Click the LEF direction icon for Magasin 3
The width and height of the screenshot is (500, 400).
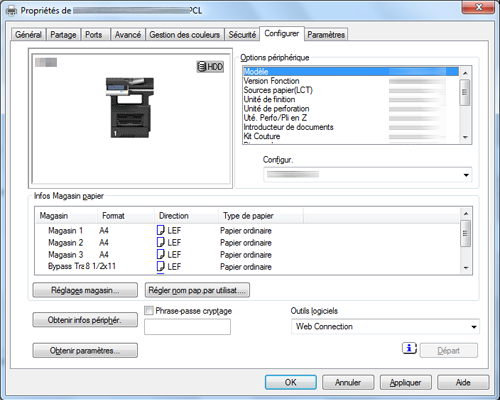pyautogui.click(x=161, y=254)
